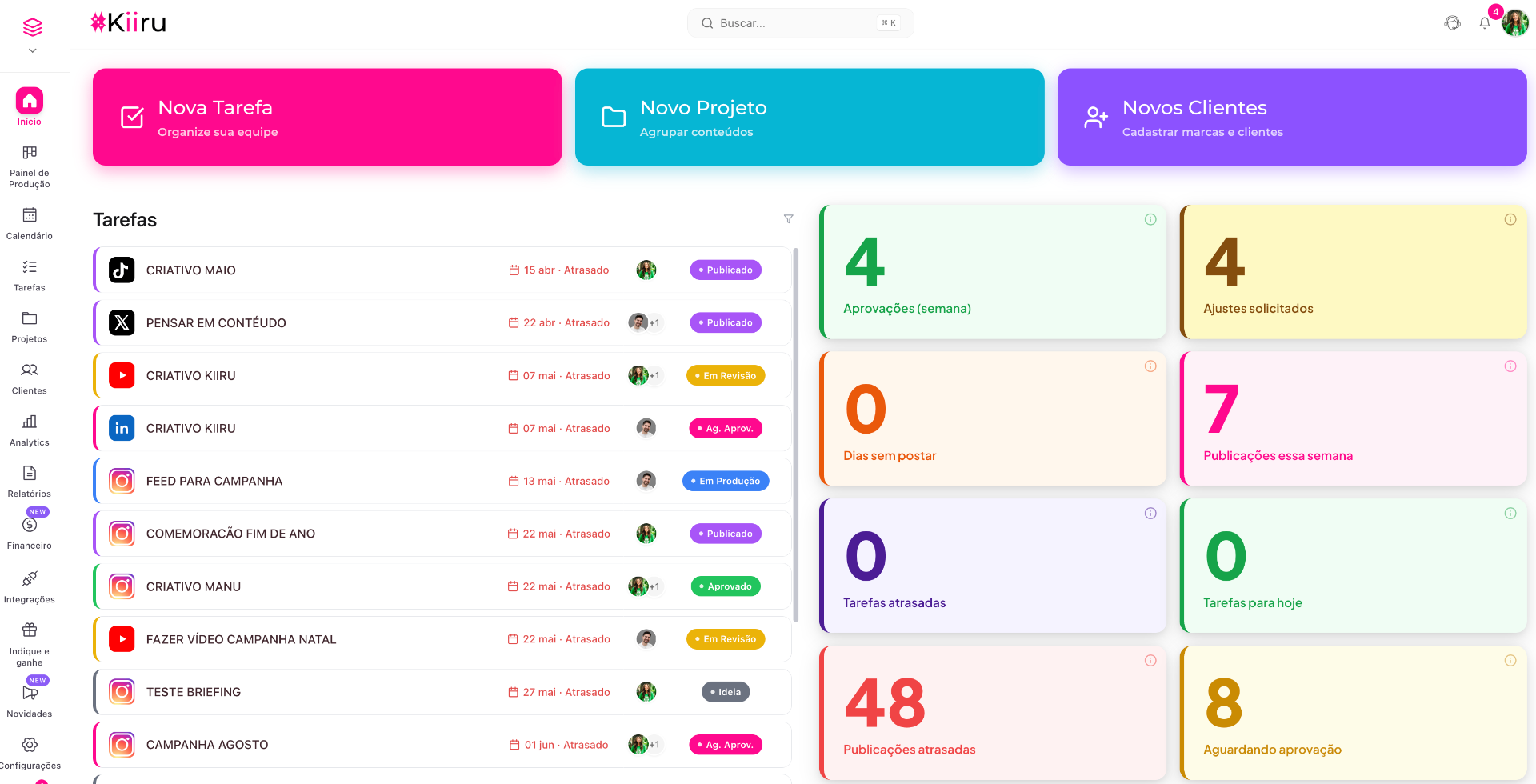Open Em Produção status of FEED PARA CAMPANHA
1536x784 pixels.
(x=726, y=482)
